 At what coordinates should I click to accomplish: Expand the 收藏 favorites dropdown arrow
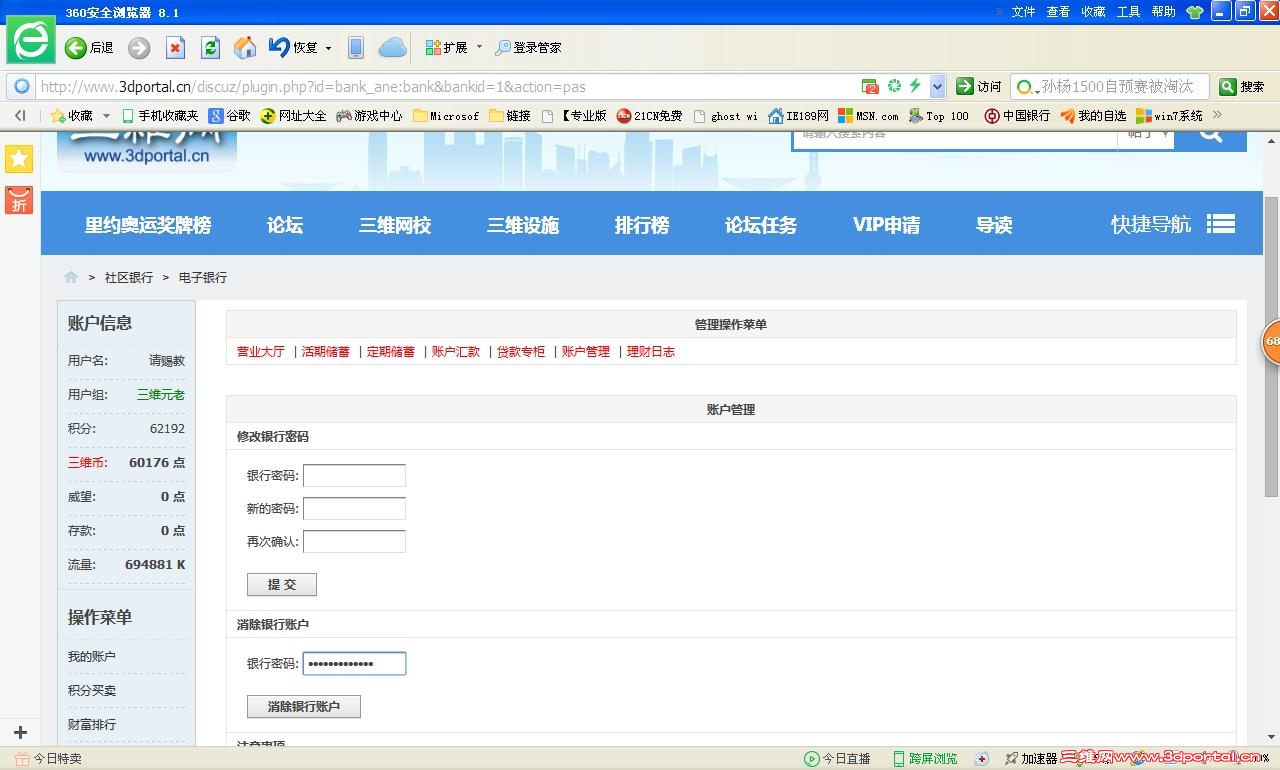(107, 116)
